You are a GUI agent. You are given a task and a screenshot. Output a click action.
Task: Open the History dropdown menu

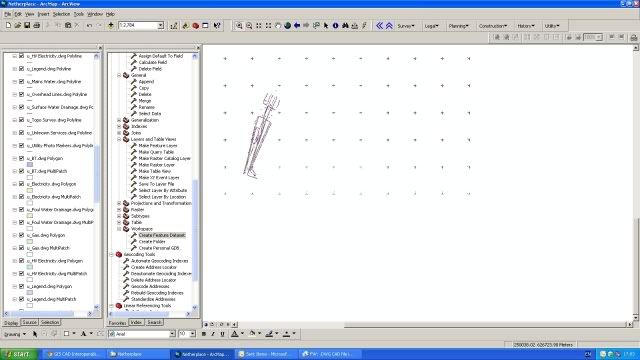[526, 26]
